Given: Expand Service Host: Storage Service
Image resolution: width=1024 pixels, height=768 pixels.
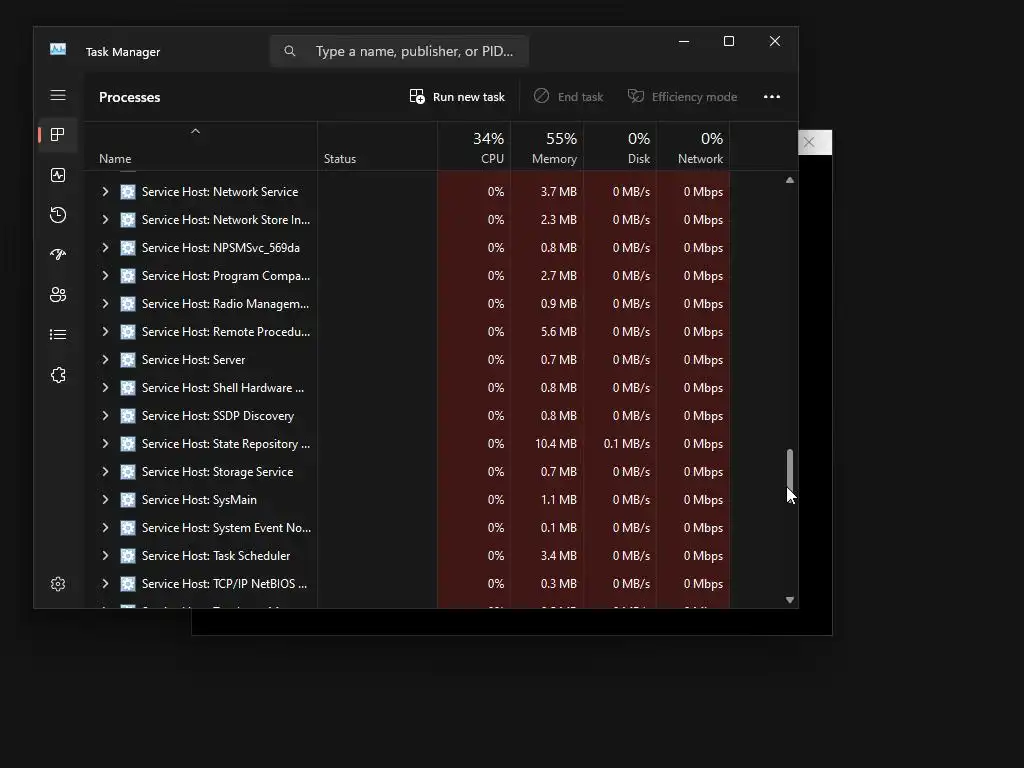Looking at the screenshot, I should tap(105, 472).
